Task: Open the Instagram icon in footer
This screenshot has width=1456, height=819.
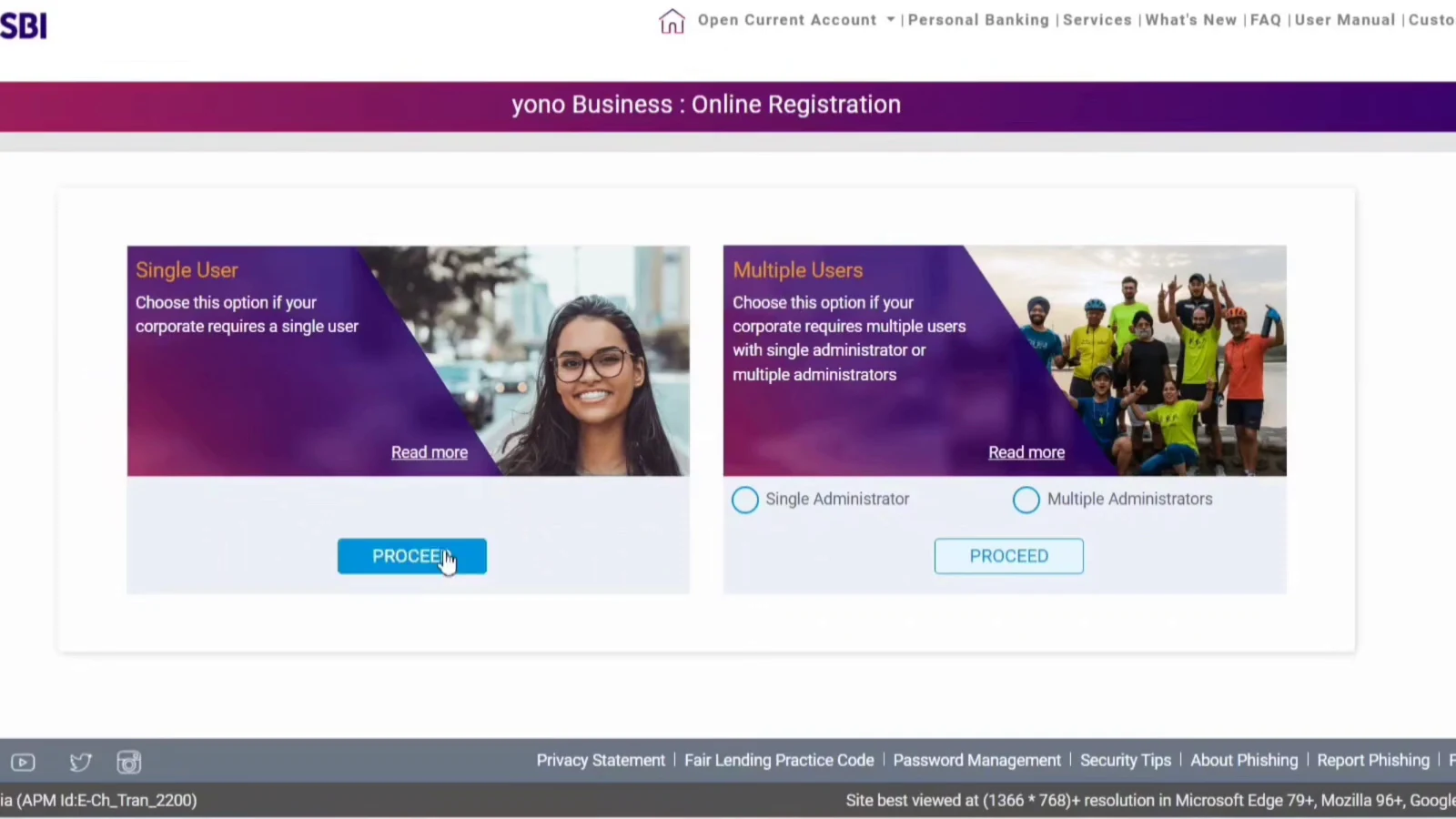Action: (129, 763)
